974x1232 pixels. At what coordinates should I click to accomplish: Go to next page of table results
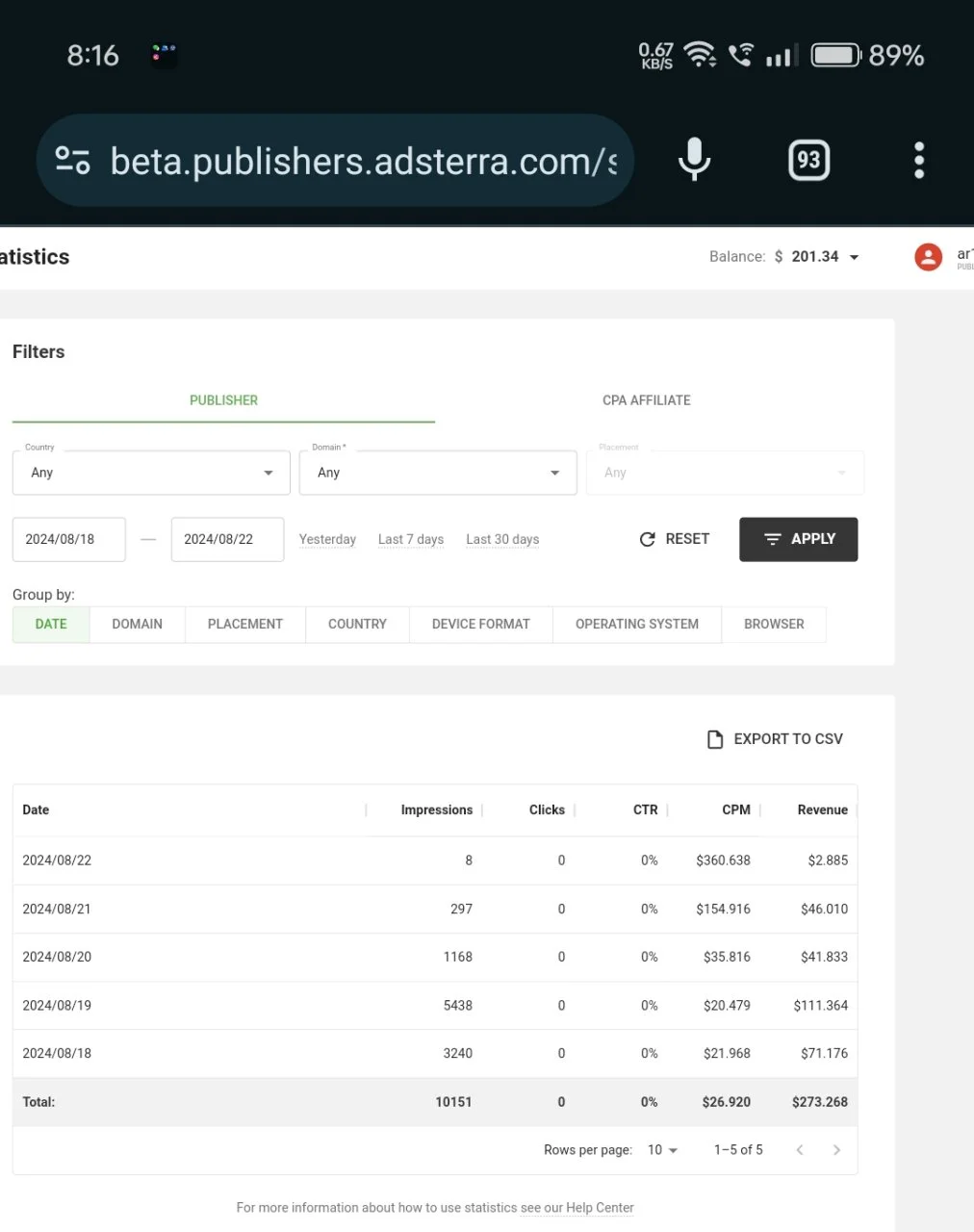(836, 1150)
